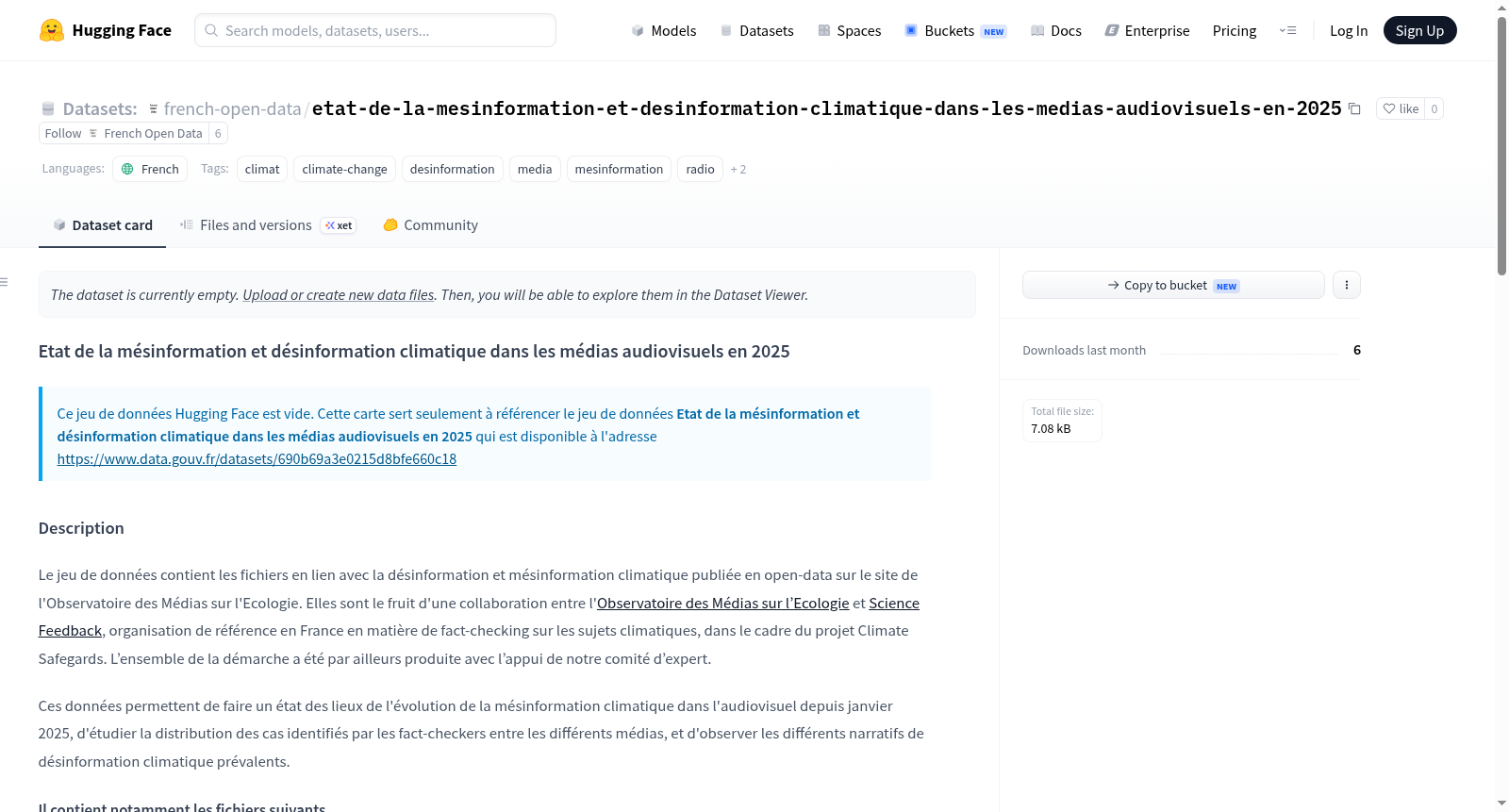The height and width of the screenshot is (812, 1509).
Task: Click the Datasets breadcrumb icon
Action: pos(48,108)
